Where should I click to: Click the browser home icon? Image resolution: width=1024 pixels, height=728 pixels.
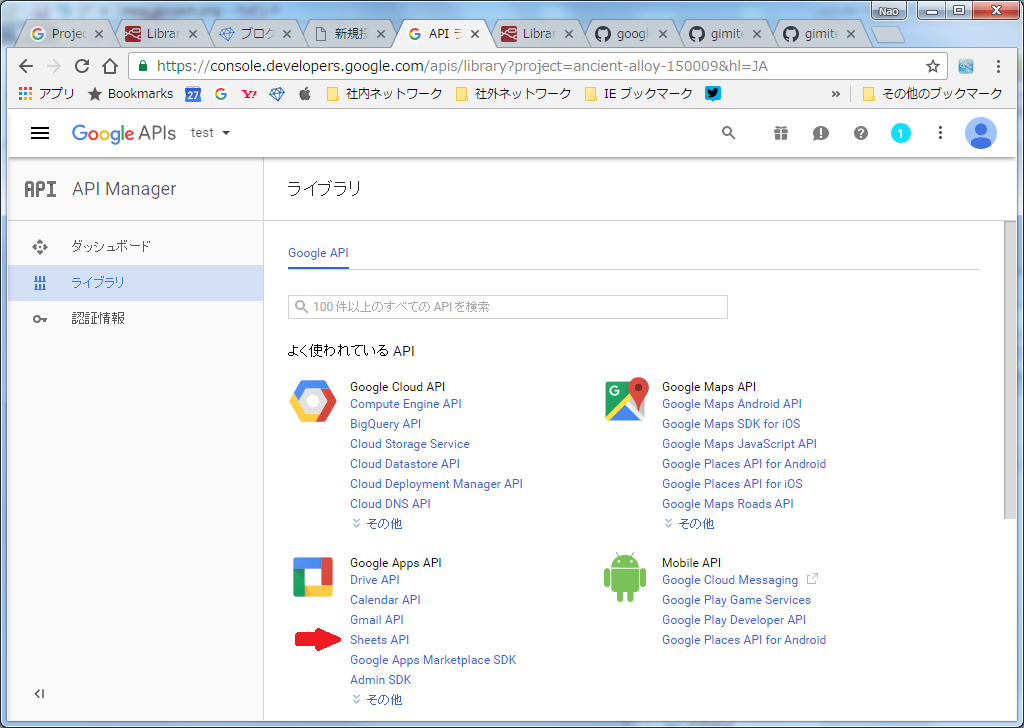pyautogui.click(x=110, y=66)
